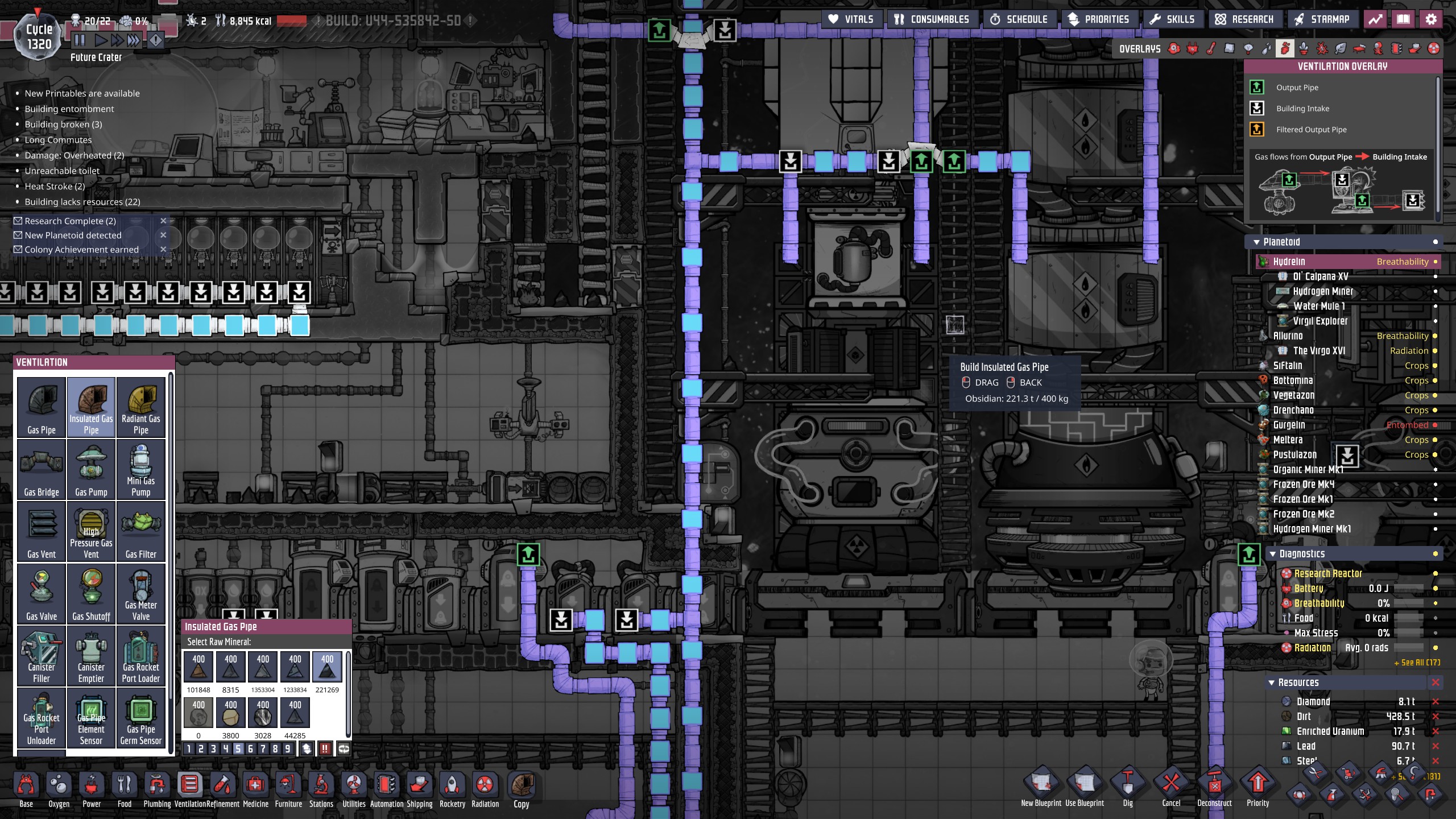Open Building broken notification

(63, 124)
